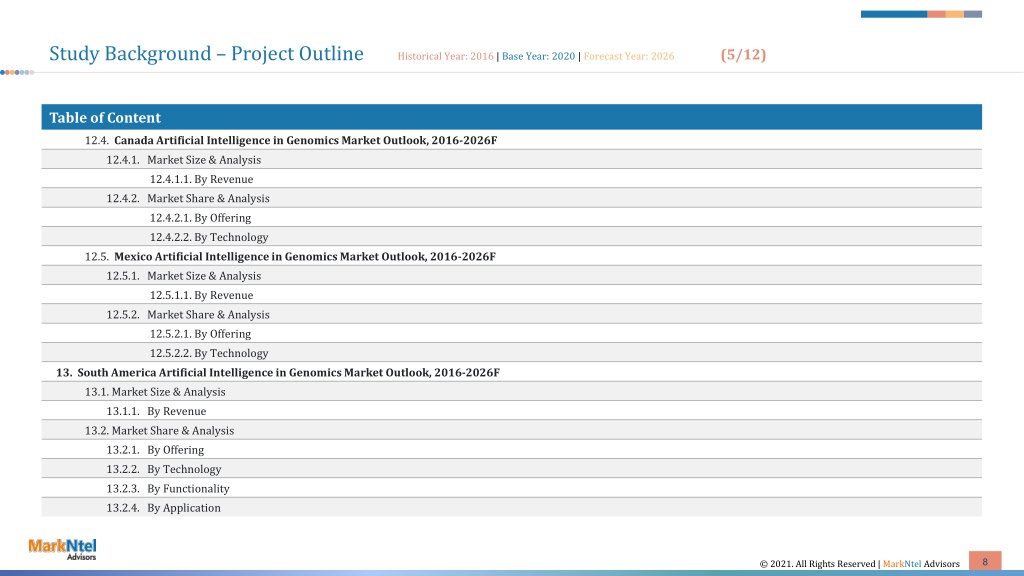Select row 12.5.2. Market Share & Analysis
The height and width of the screenshot is (576, 1024).
[x=511, y=314]
